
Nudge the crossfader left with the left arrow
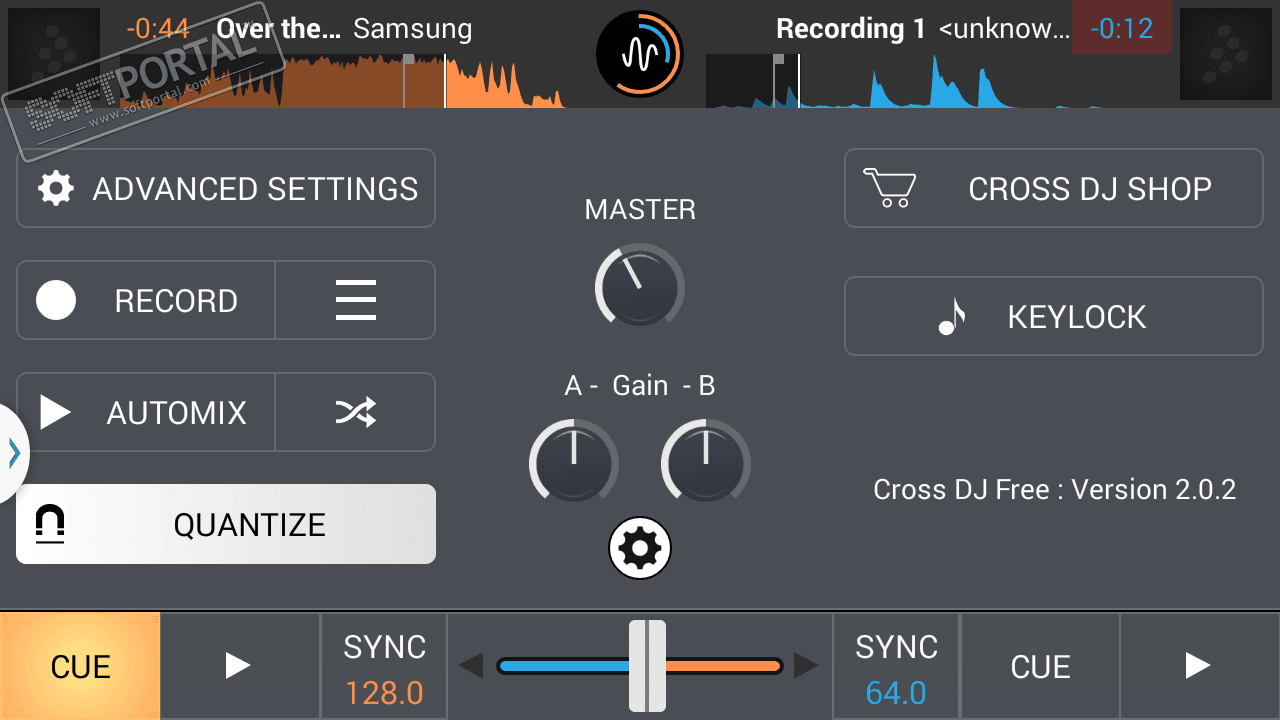click(471, 665)
